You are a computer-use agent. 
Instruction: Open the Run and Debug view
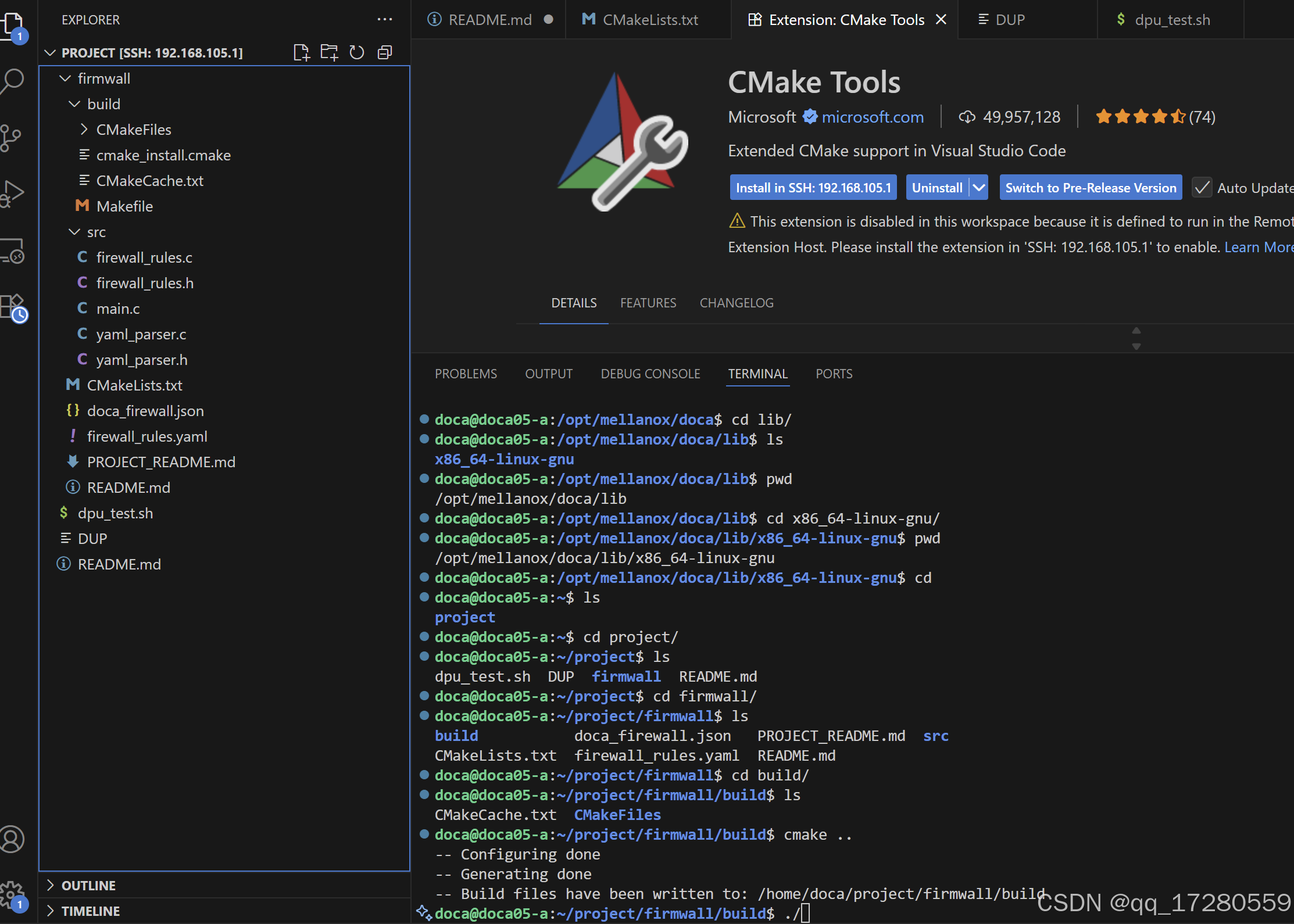(x=13, y=194)
